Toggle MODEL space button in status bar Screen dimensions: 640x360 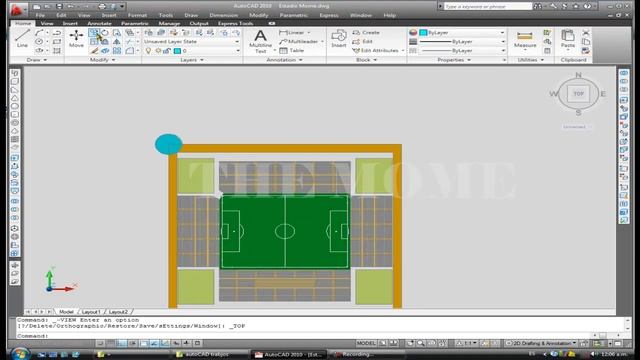[x=366, y=343]
